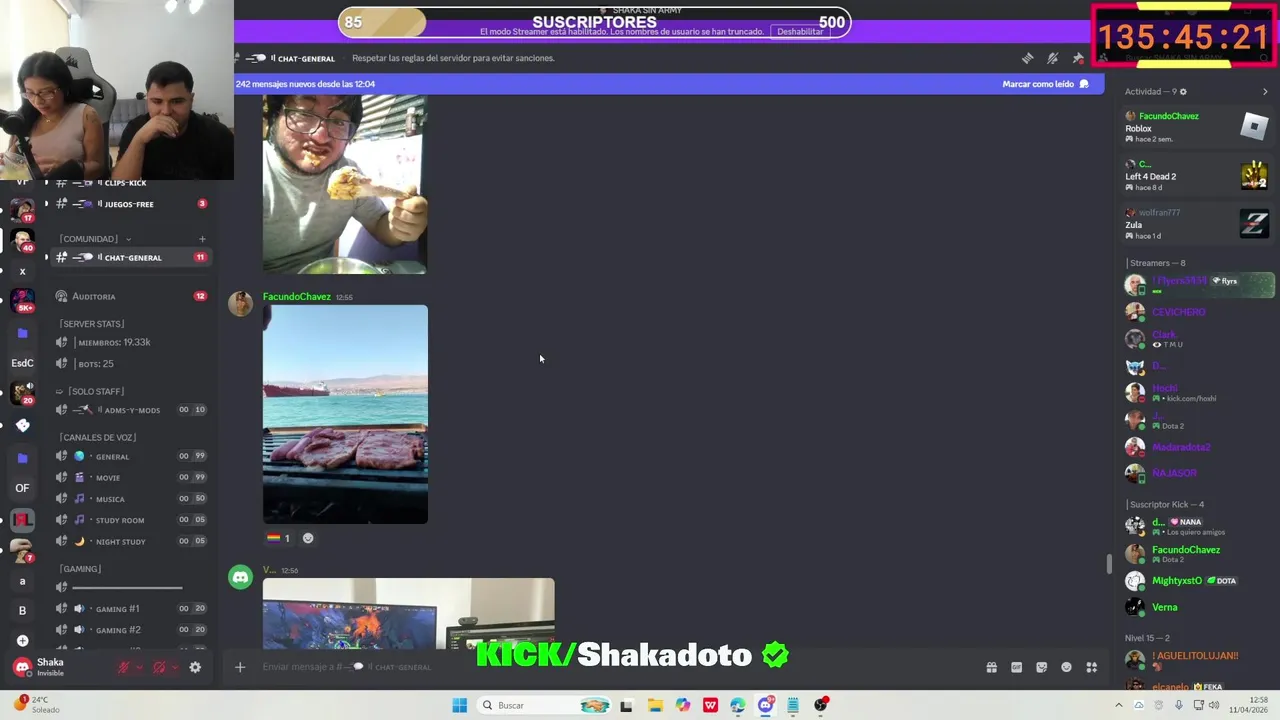Join the GENERAL voice channel
Image resolution: width=1280 pixels, height=720 pixels.
click(x=130, y=456)
